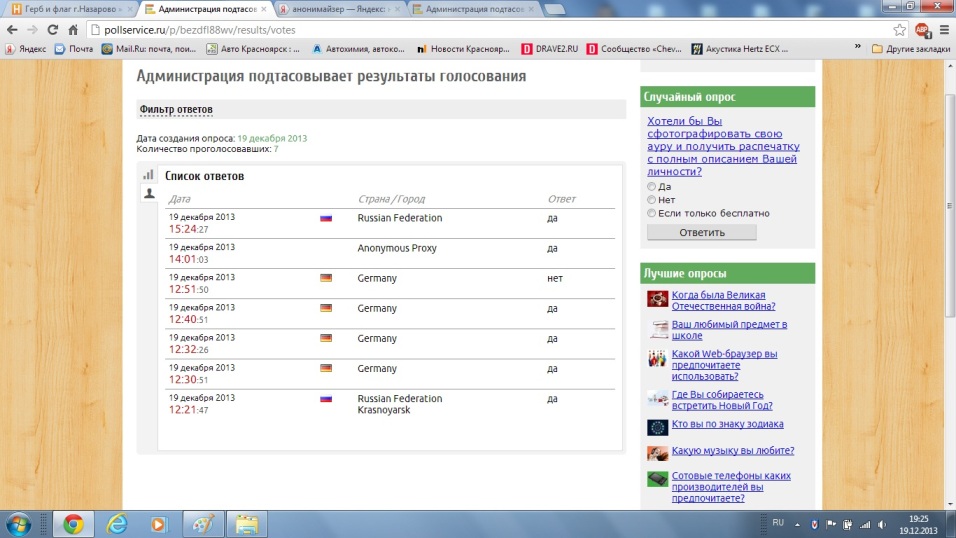Open the 'Другие закладки' folder
956x538 pixels.
(911, 49)
